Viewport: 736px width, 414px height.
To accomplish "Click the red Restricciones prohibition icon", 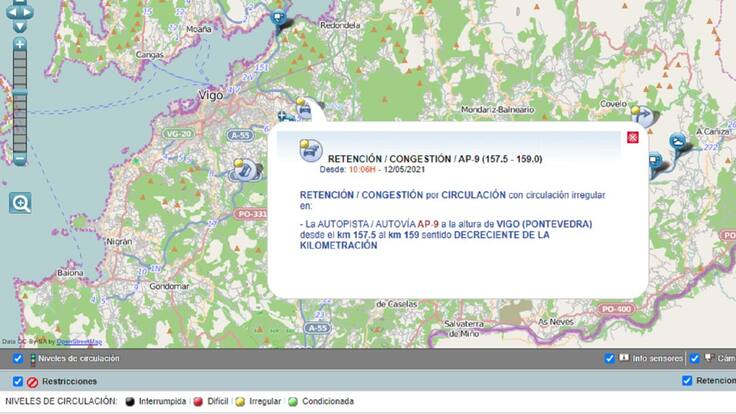I will (x=32, y=381).
